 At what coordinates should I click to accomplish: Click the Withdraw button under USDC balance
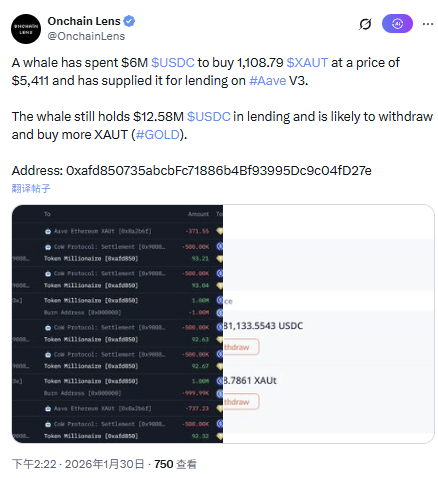point(241,347)
